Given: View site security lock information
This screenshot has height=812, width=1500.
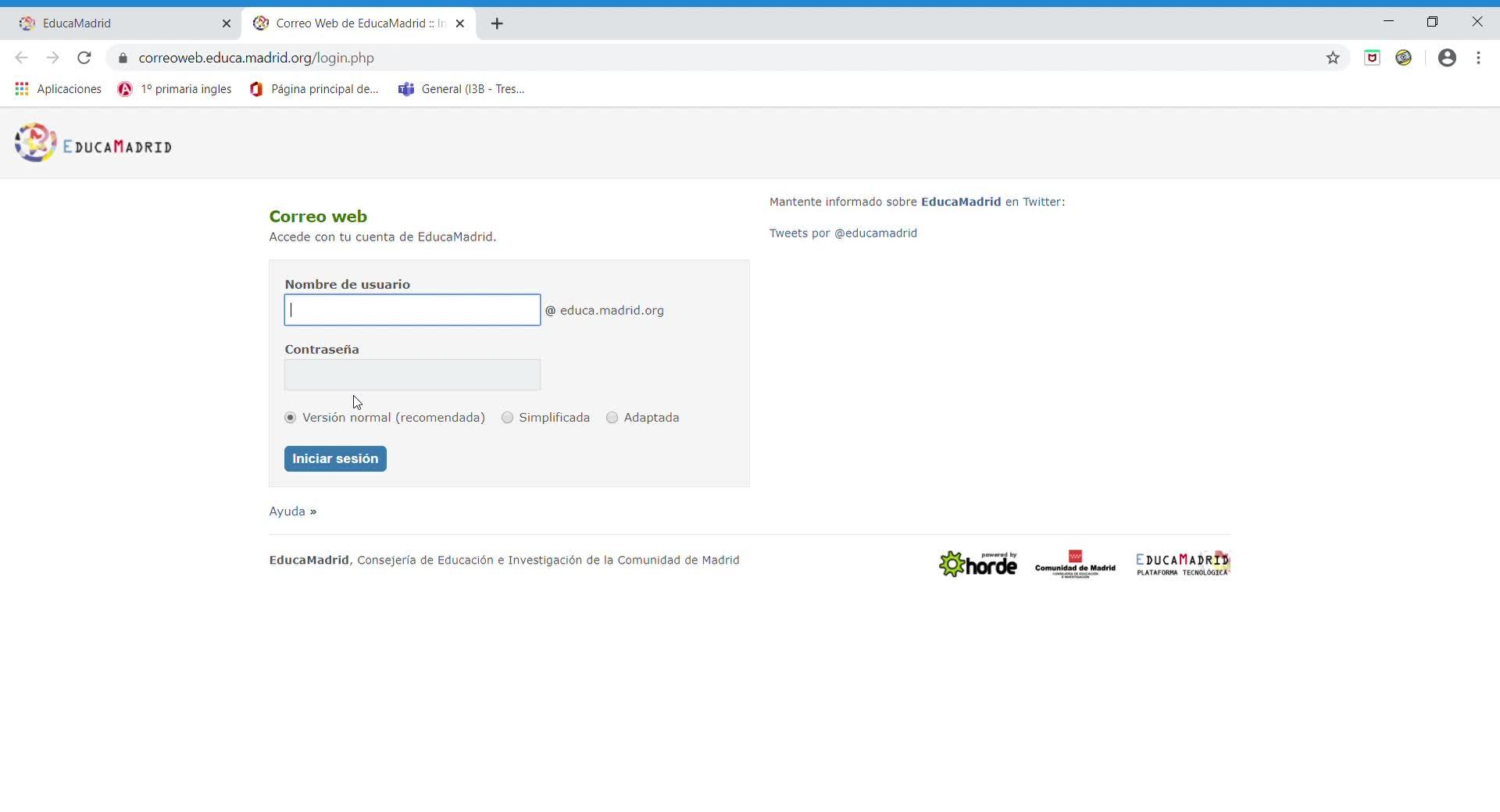Looking at the screenshot, I should [x=123, y=58].
